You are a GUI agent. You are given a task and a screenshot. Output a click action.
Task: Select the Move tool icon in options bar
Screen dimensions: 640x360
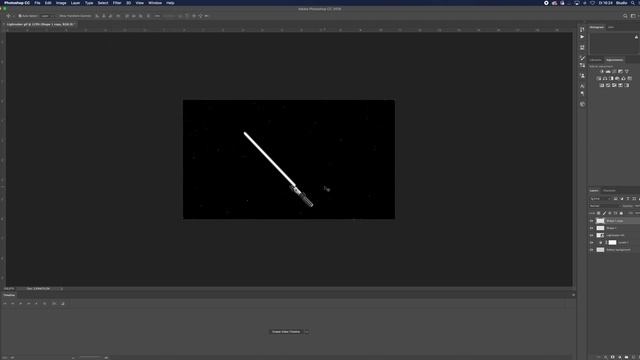point(8,16)
